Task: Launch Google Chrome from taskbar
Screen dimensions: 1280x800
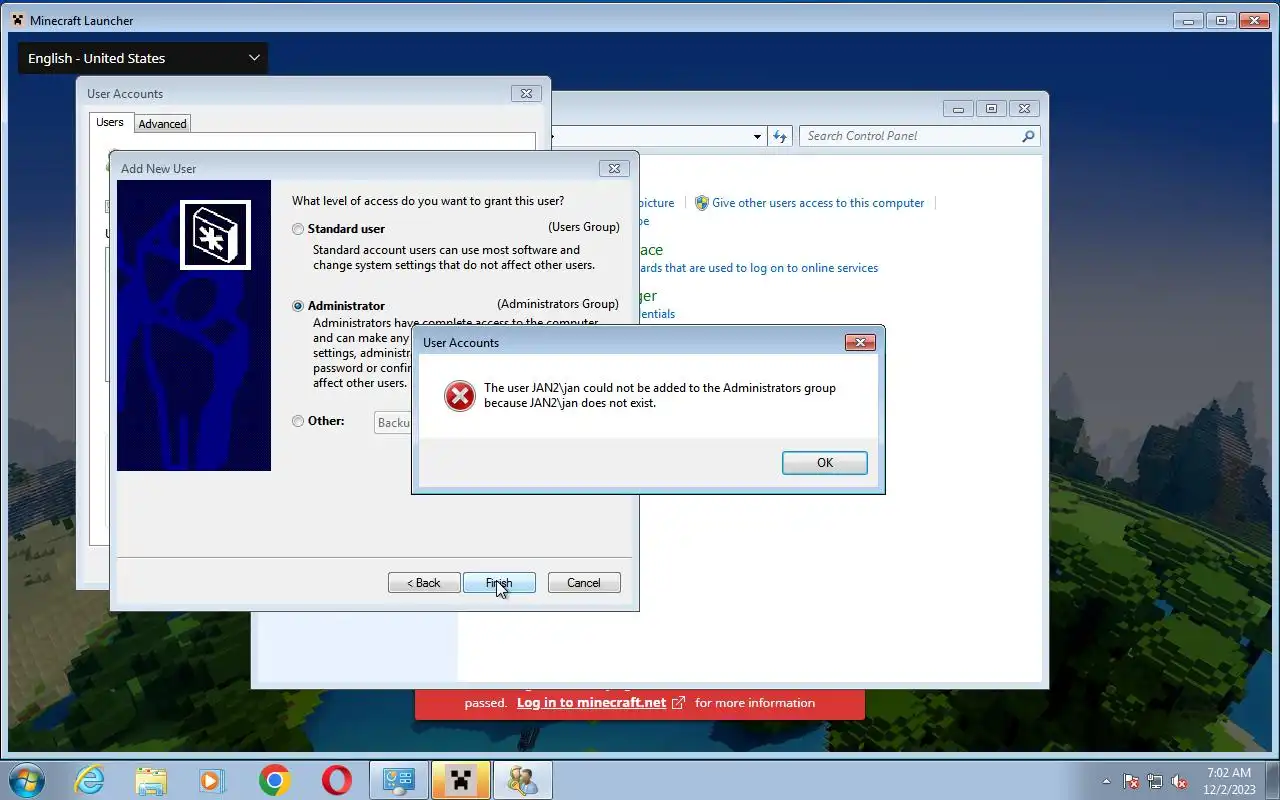Action: (274, 780)
